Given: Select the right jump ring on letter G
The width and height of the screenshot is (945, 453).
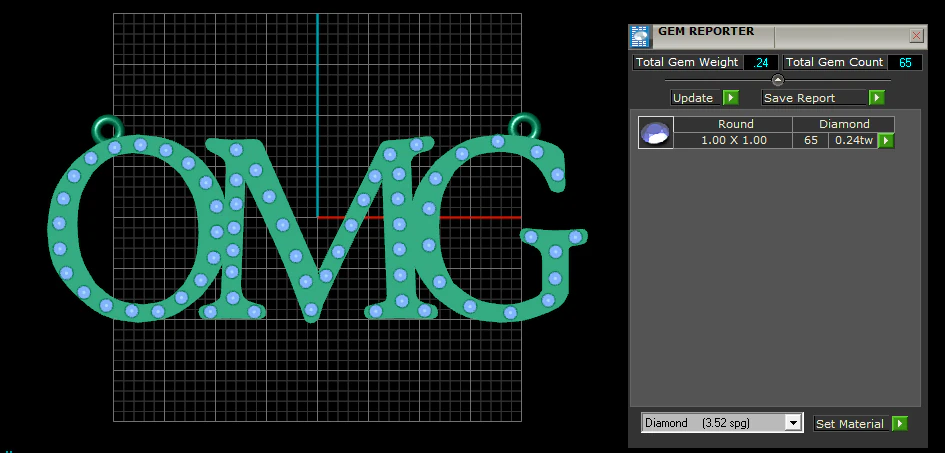Looking at the screenshot, I should point(524,125).
